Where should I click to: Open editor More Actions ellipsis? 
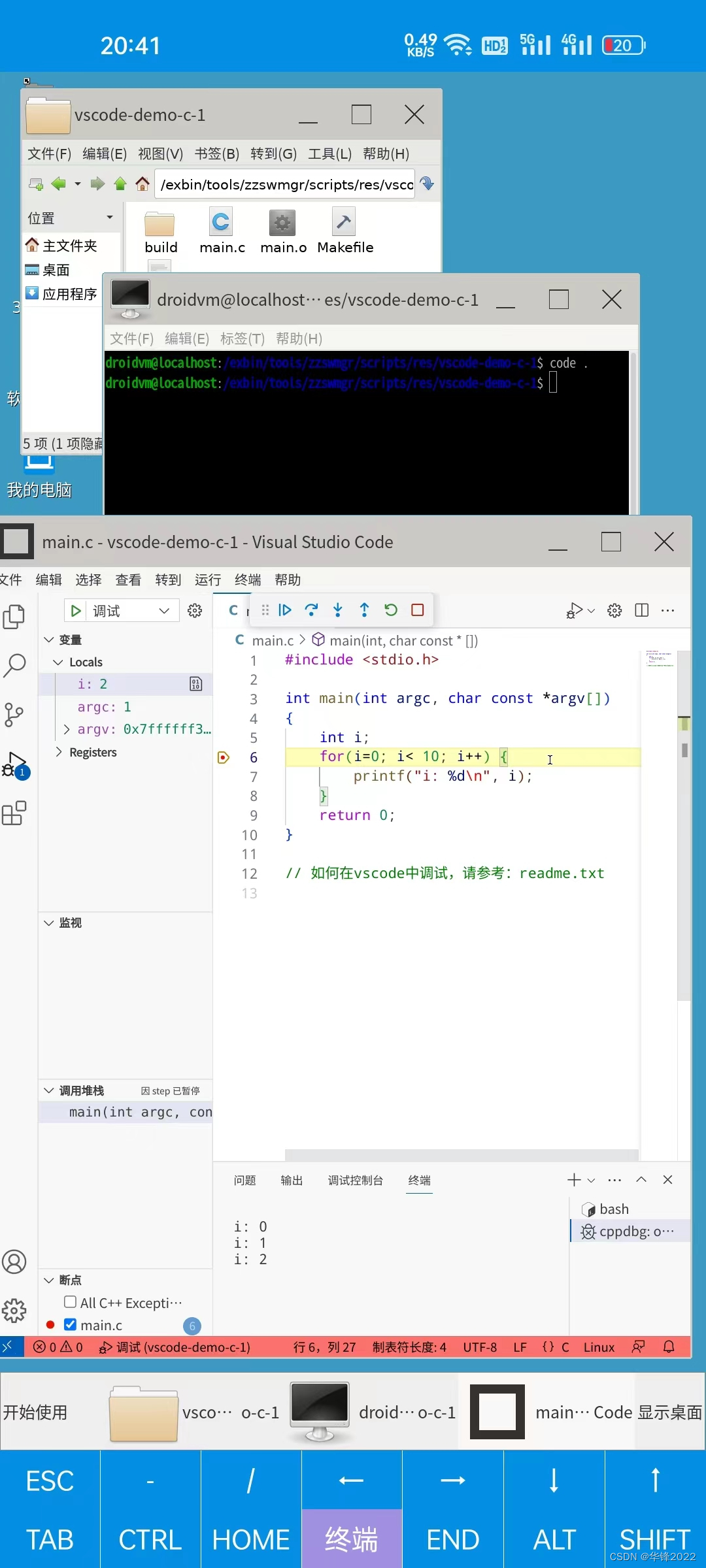point(667,610)
